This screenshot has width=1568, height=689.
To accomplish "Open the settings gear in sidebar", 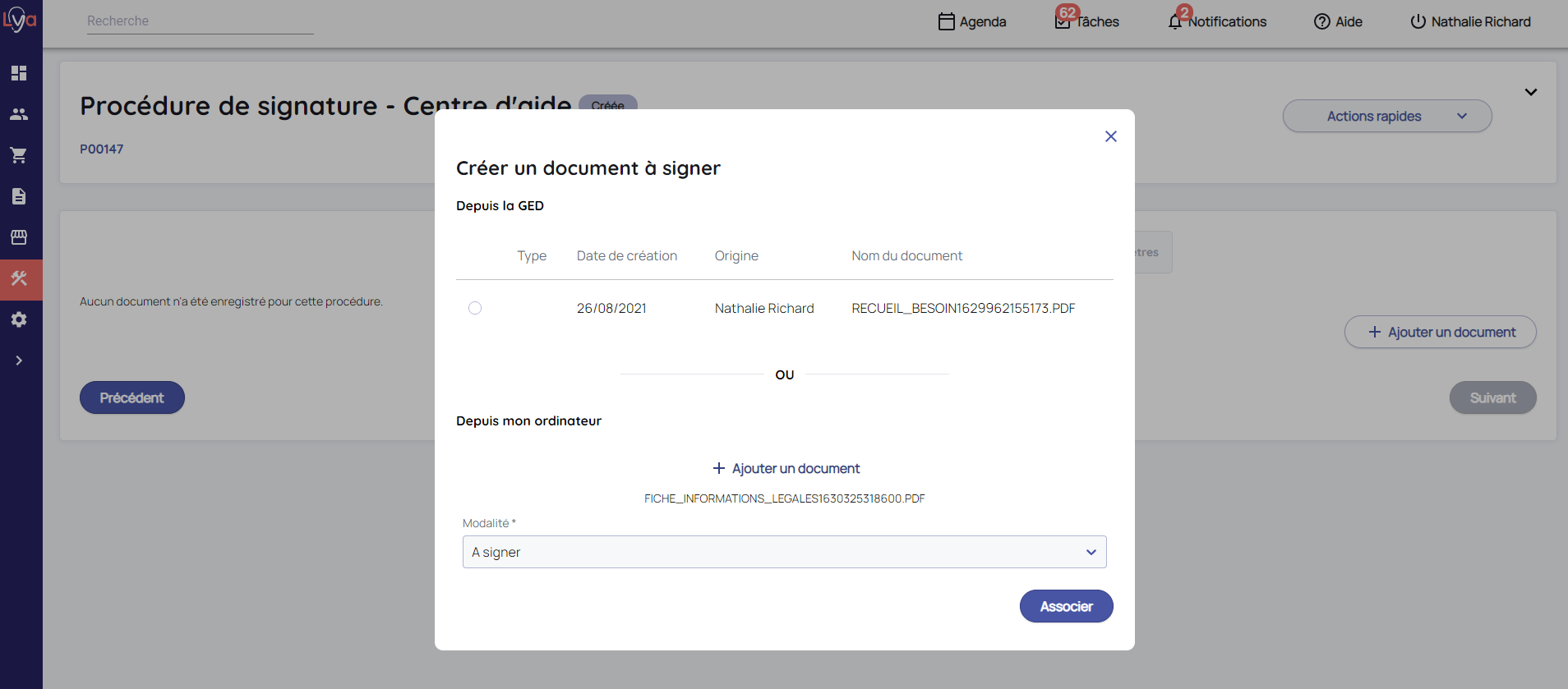I will tap(19, 319).
